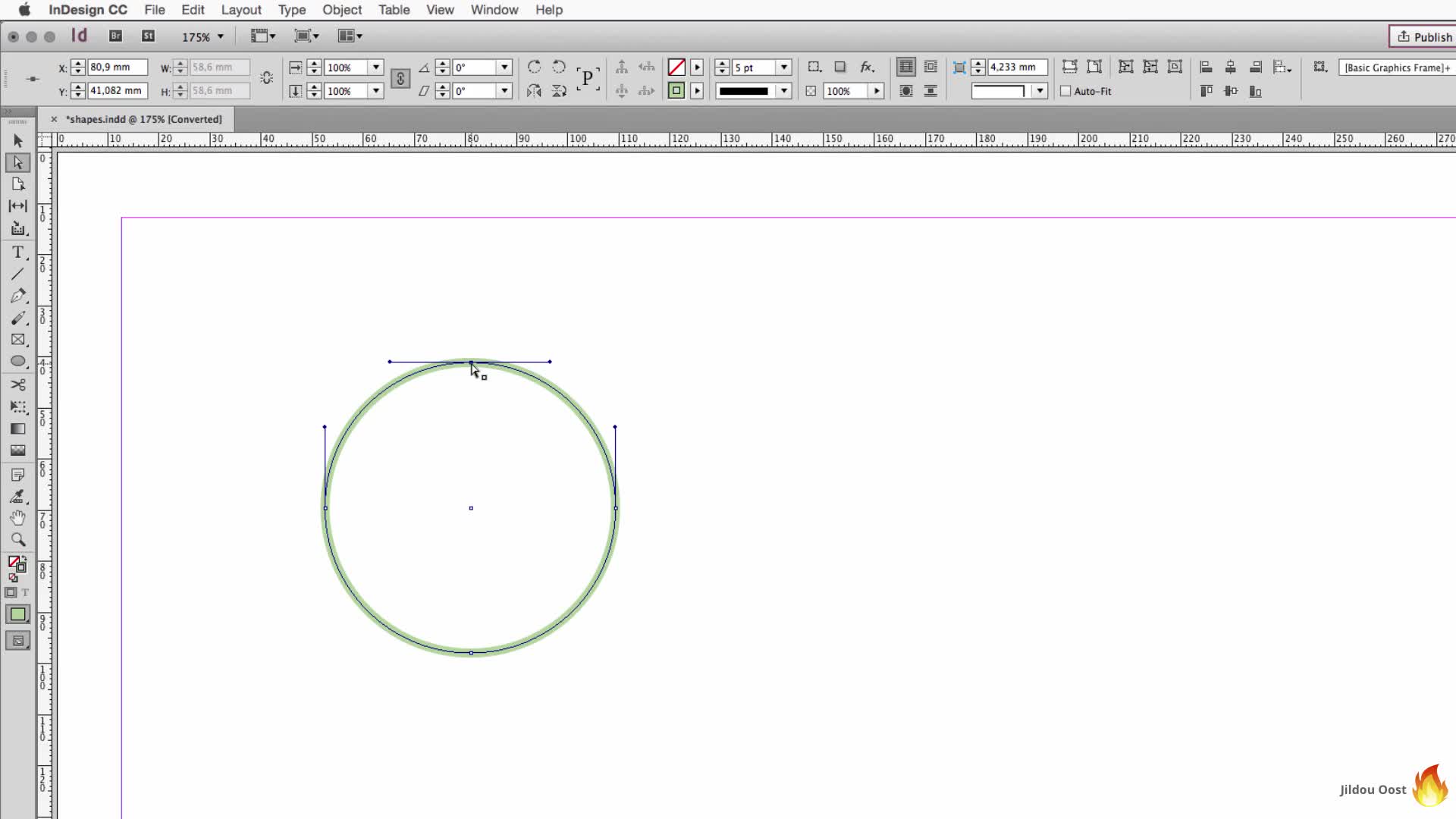Expand the Scale X percentage dropdown
This screenshot has height=819, width=1456.
click(375, 67)
